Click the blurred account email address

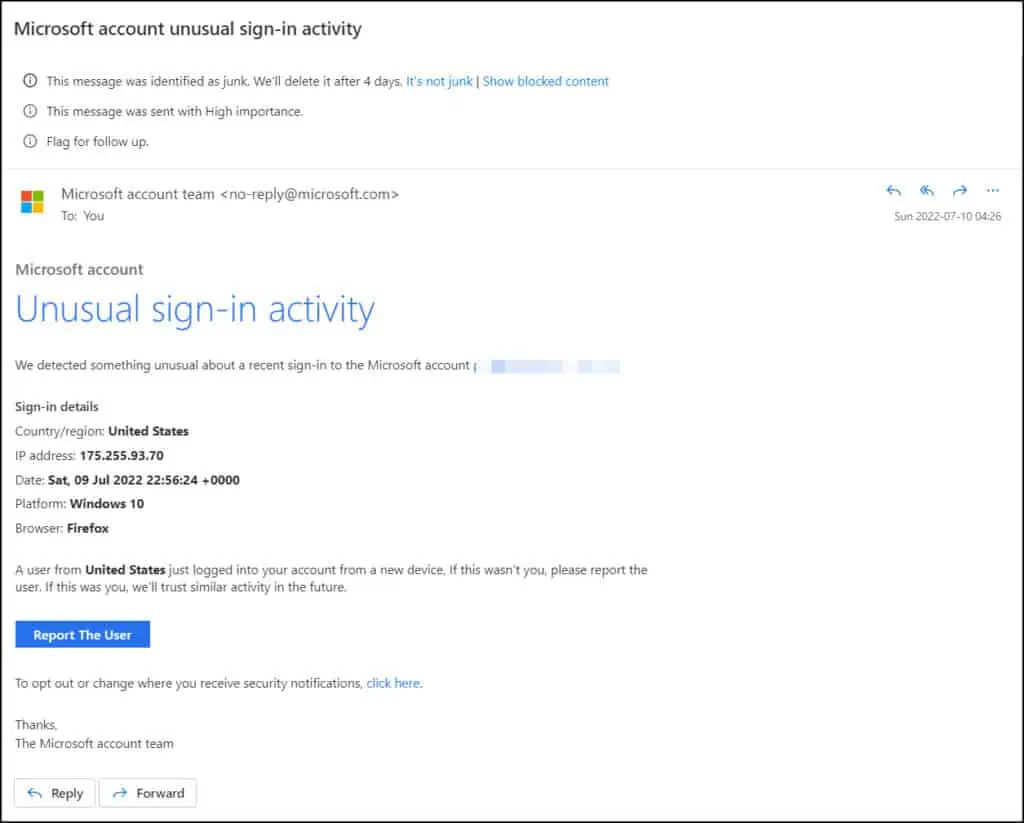coord(547,366)
